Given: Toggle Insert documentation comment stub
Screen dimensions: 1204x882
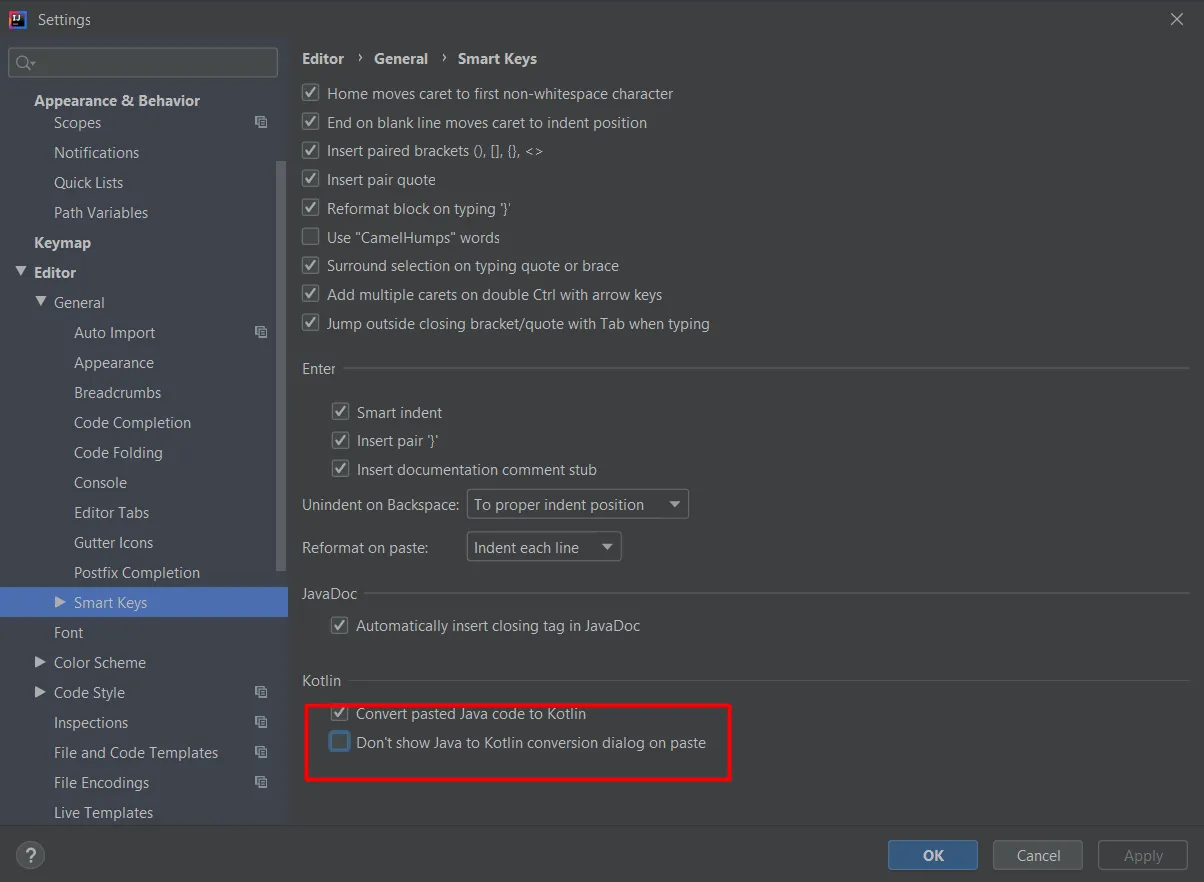Looking at the screenshot, I should [x=340, y=470].
